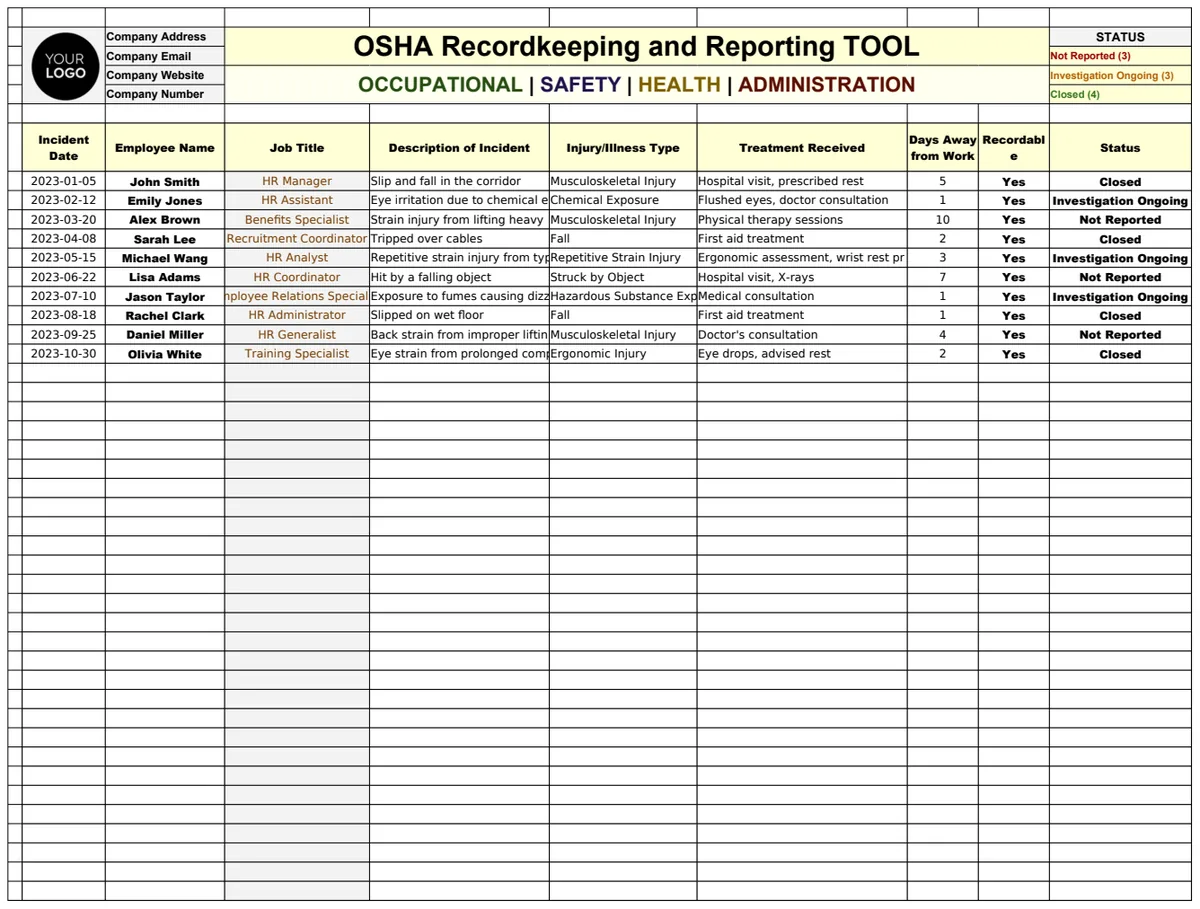The width and height of the screenshot is (1200, 909).
Task: Select the Hospital visit, prescribed rest cell
Action: click(x=802, y=182)
